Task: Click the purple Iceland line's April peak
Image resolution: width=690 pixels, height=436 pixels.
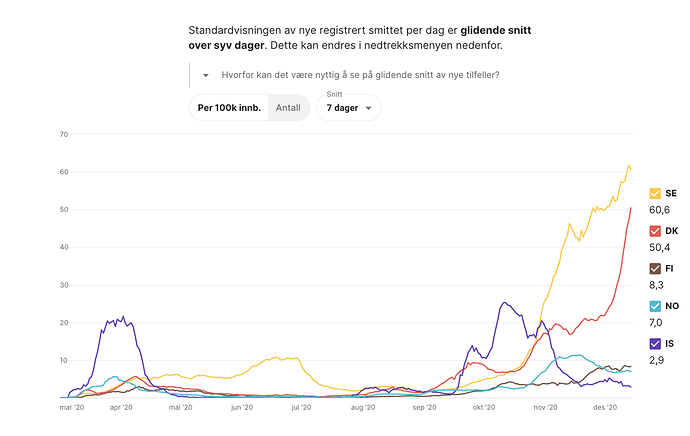Action: tap(123, 317)
